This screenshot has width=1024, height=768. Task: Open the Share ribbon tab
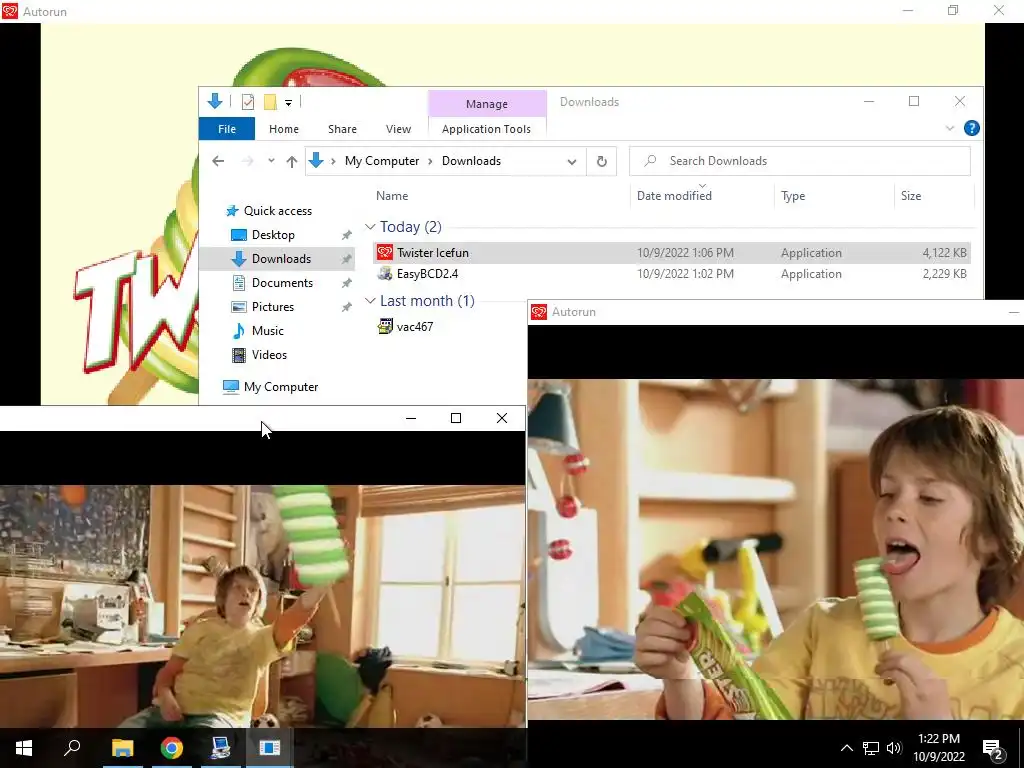[342, 129]
